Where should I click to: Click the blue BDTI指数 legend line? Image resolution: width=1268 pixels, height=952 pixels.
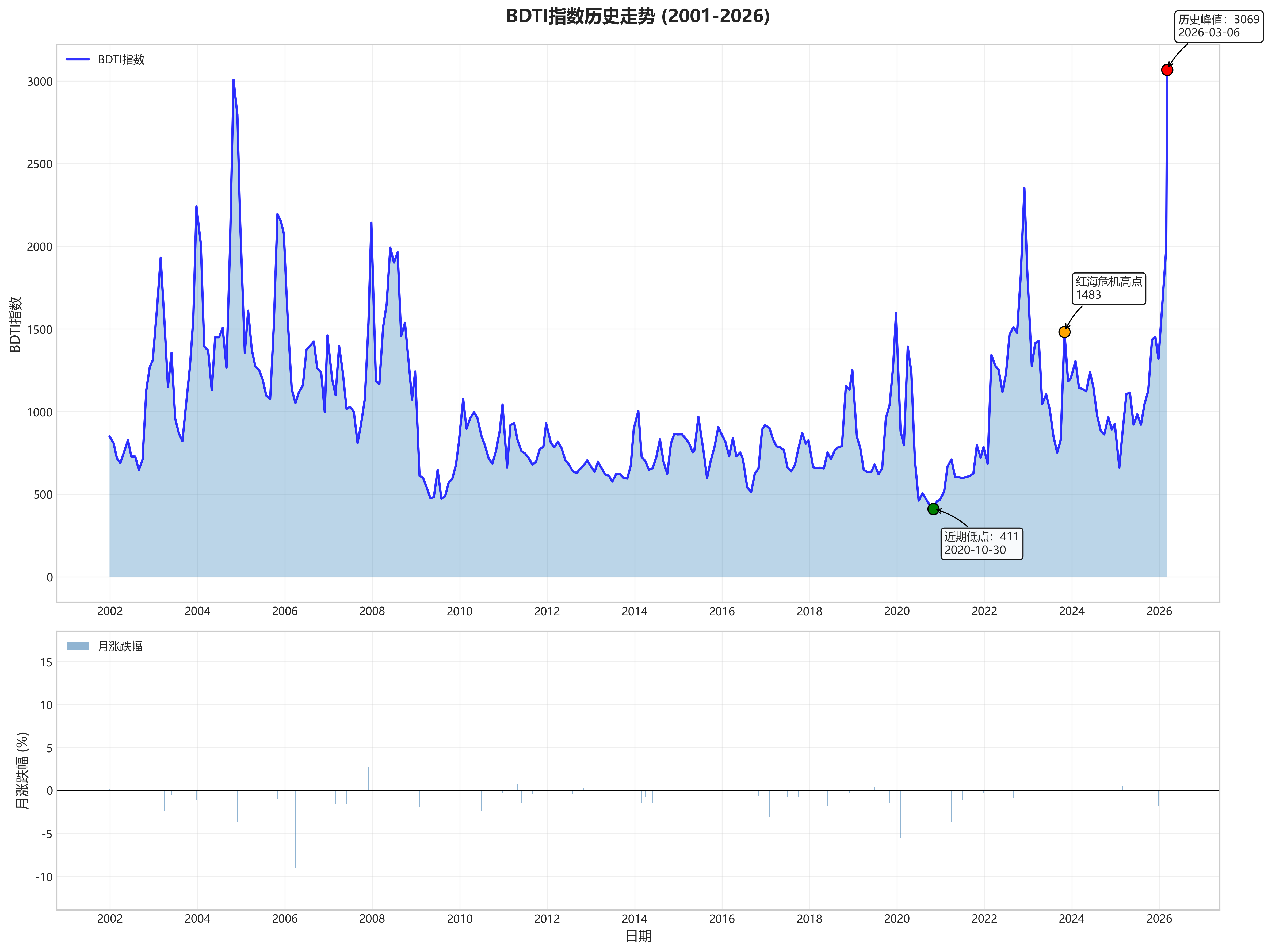pos(78,60)
